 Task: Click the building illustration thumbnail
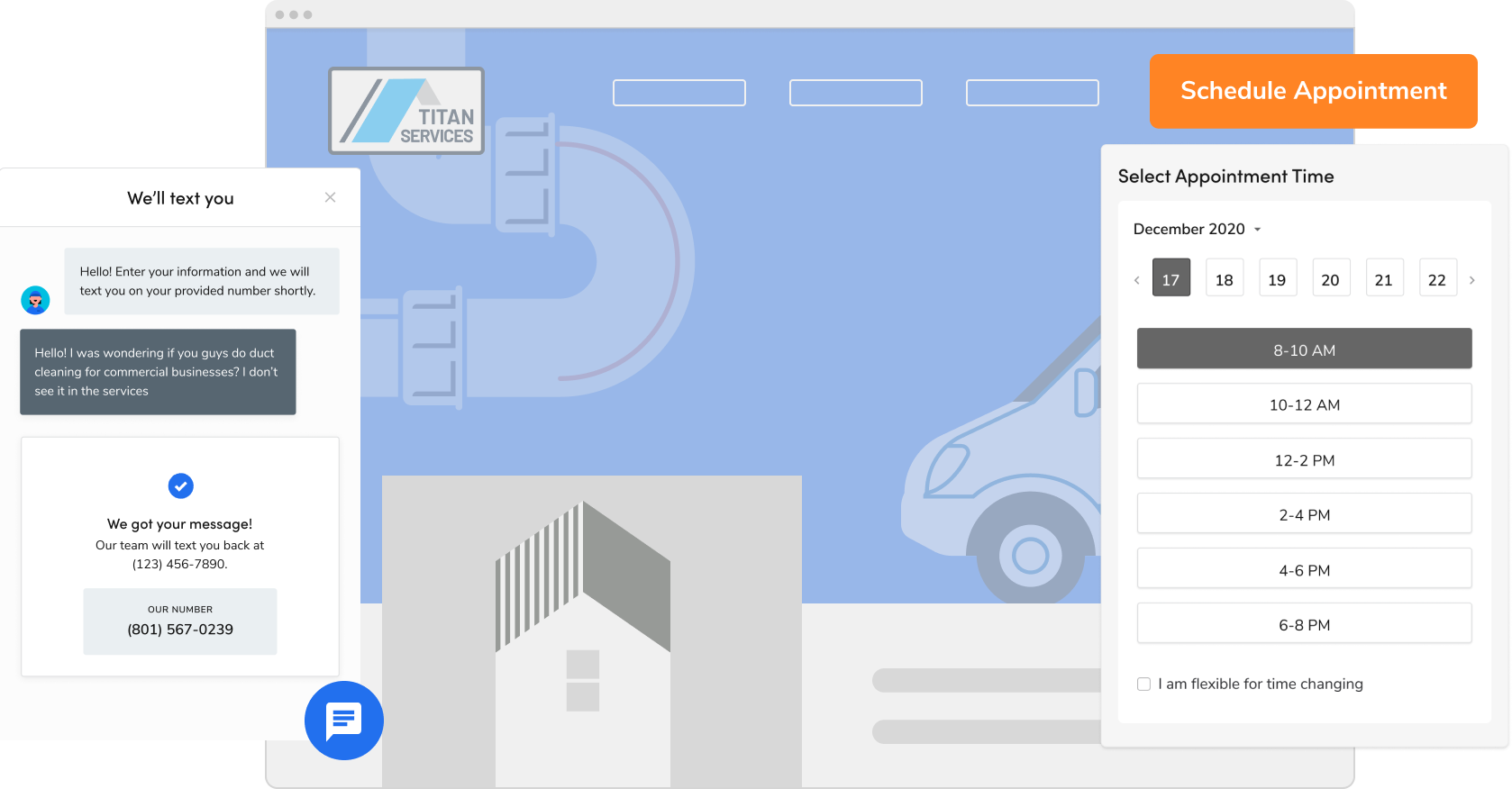pyautogui.click(x=592, y=630)
